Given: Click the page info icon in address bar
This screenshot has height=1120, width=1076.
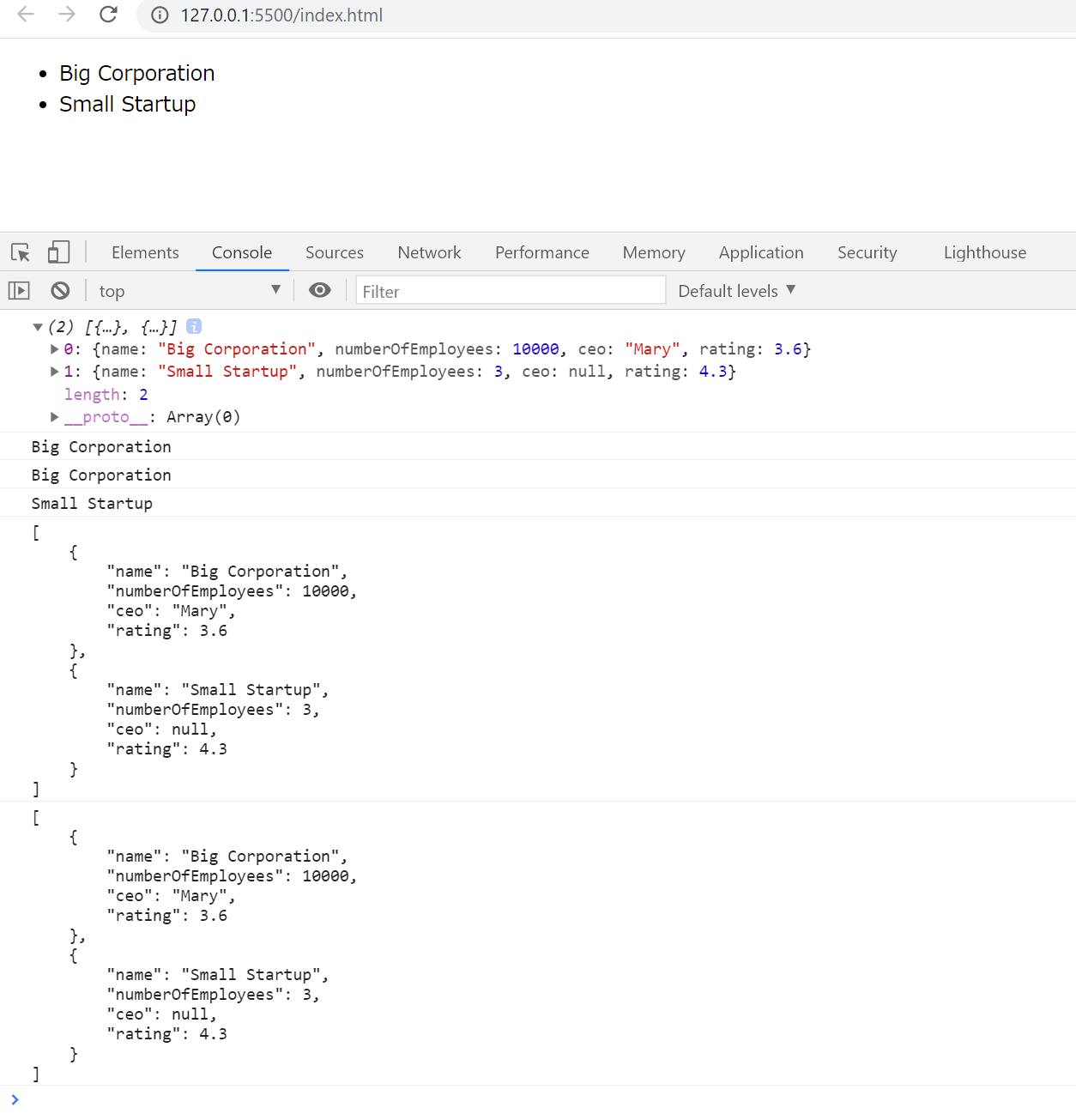Looking at the screenshot, I should [159, 15].
